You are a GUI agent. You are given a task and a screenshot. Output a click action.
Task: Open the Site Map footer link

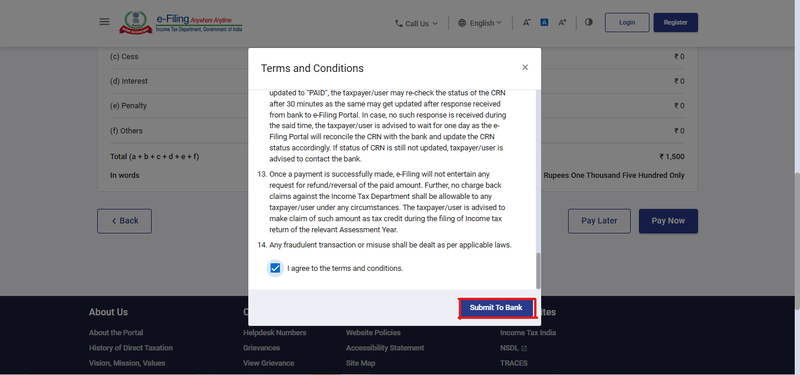click(360, 363)
